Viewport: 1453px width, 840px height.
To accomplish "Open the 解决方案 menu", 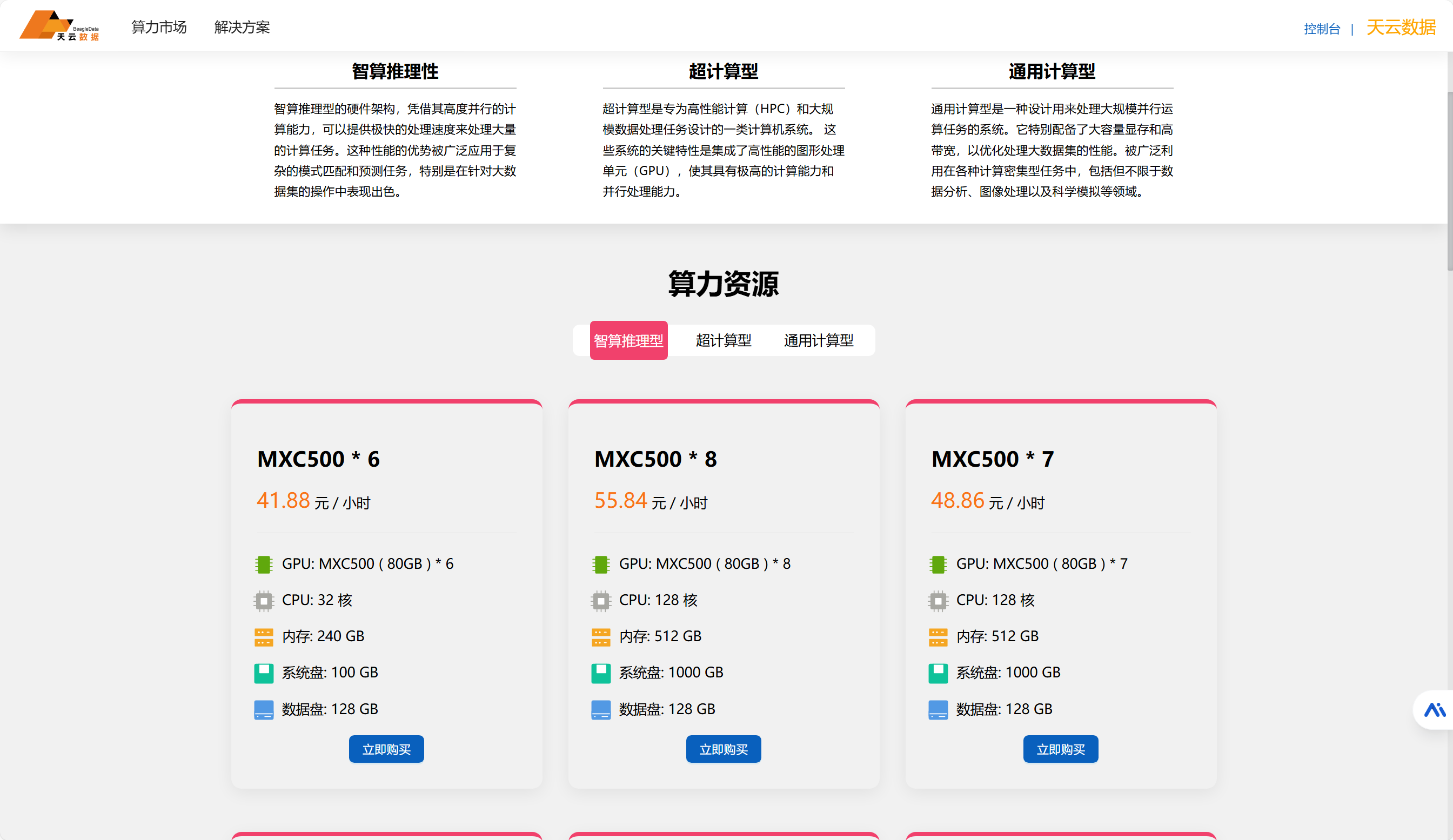I will point(242,27).
